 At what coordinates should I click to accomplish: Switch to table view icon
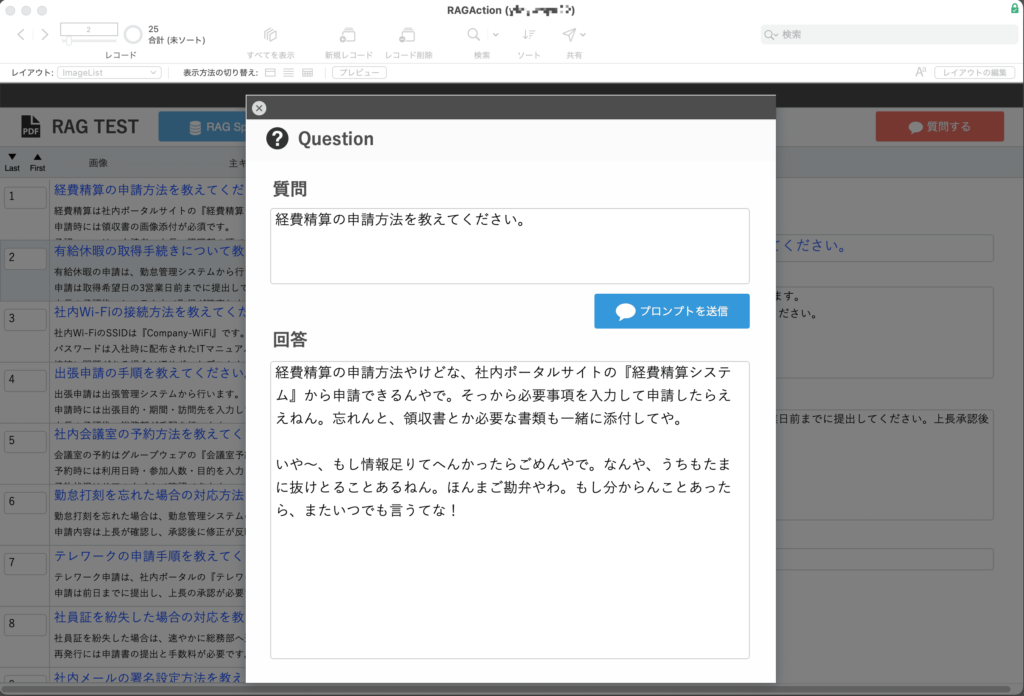(308, 72)
